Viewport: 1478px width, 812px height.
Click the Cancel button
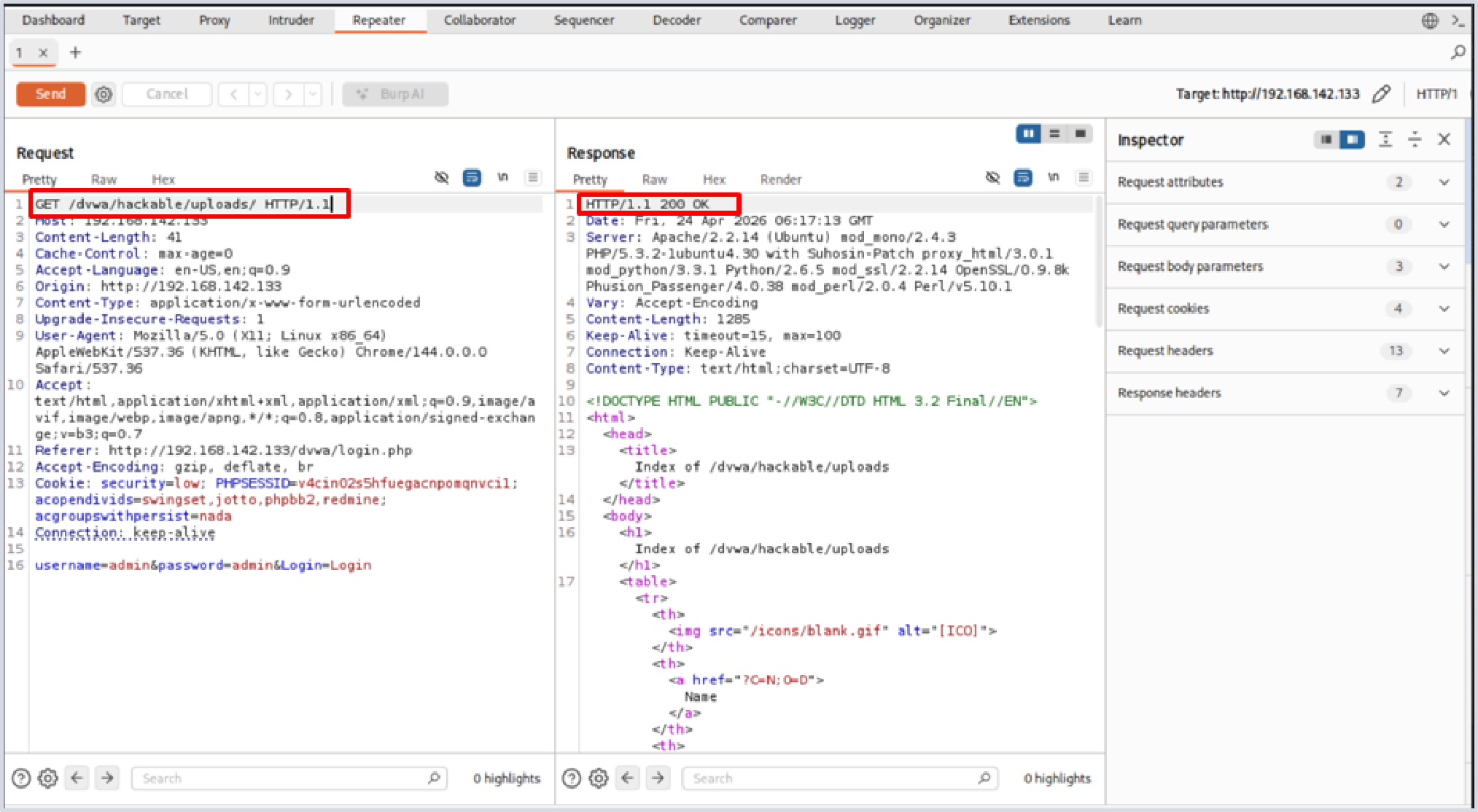pos(167,94)
